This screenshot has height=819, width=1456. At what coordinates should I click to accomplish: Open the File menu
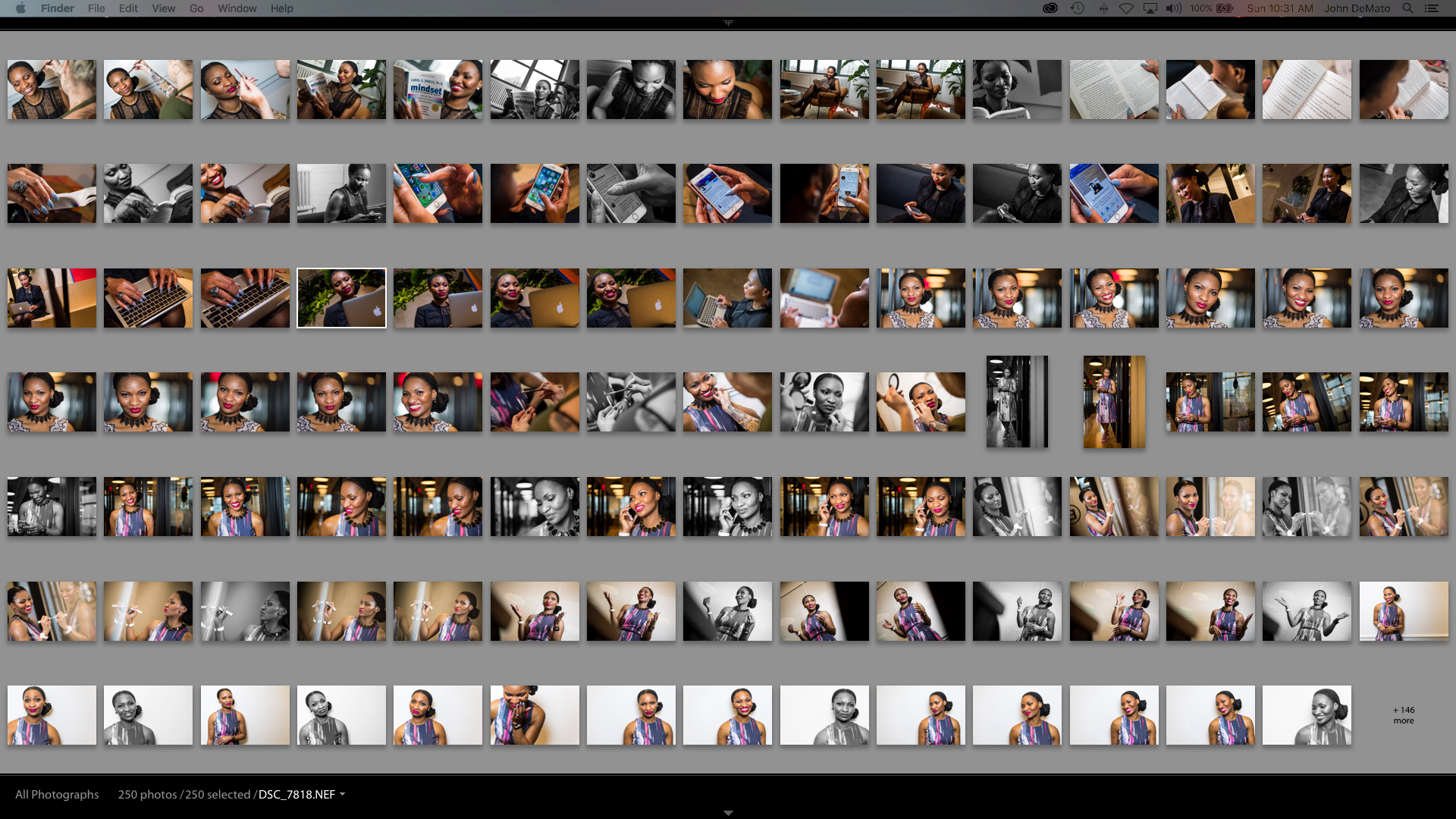pyautogui.click(x=96, y=8)
